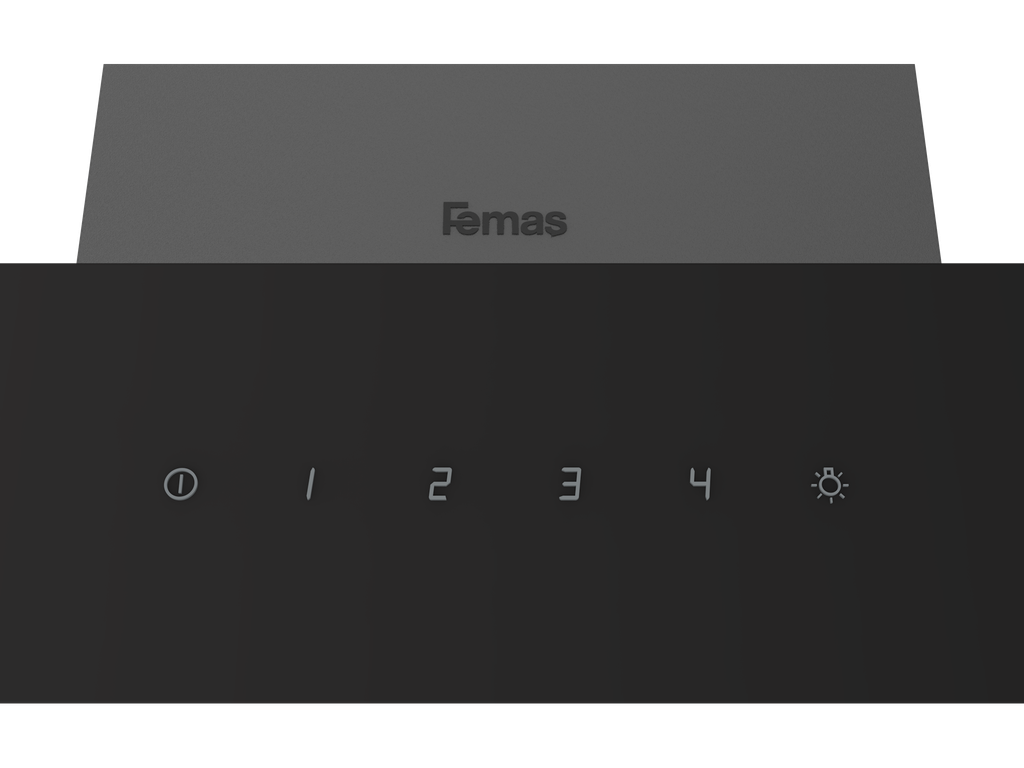Screen dimensions: 1024x768
Task: Select fan speed 2 on the panel
Action: [x=440, y=484]
